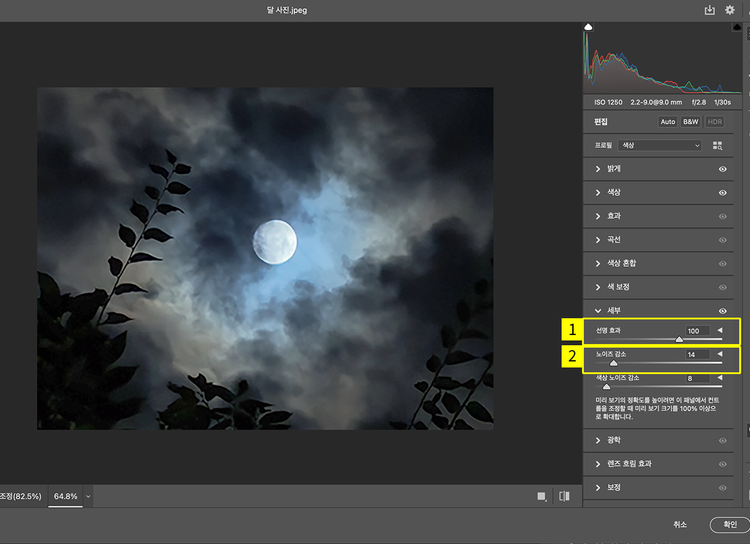Toggle visibility of the 밝게 panel

pos(722,169)
